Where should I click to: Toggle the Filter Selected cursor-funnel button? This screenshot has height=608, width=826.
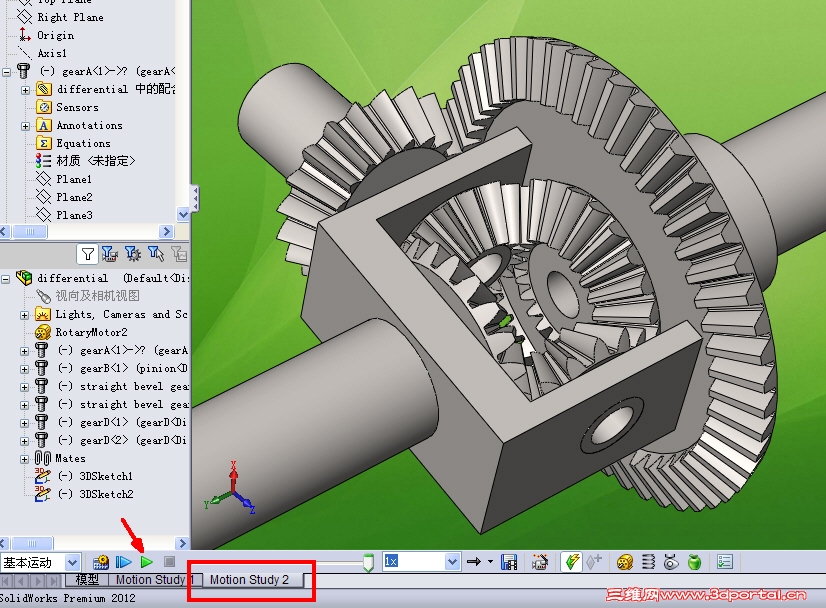pyautogui.click(x=156, y=254)
